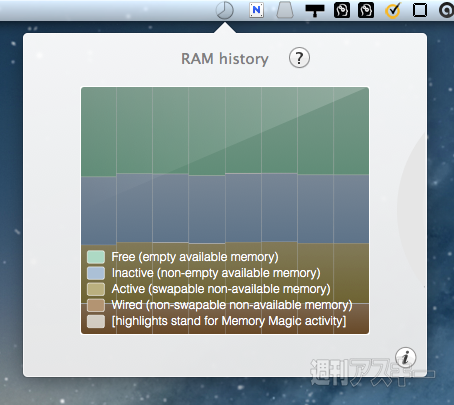Click the black T-shaped menu bar icon

click(315, 10)
